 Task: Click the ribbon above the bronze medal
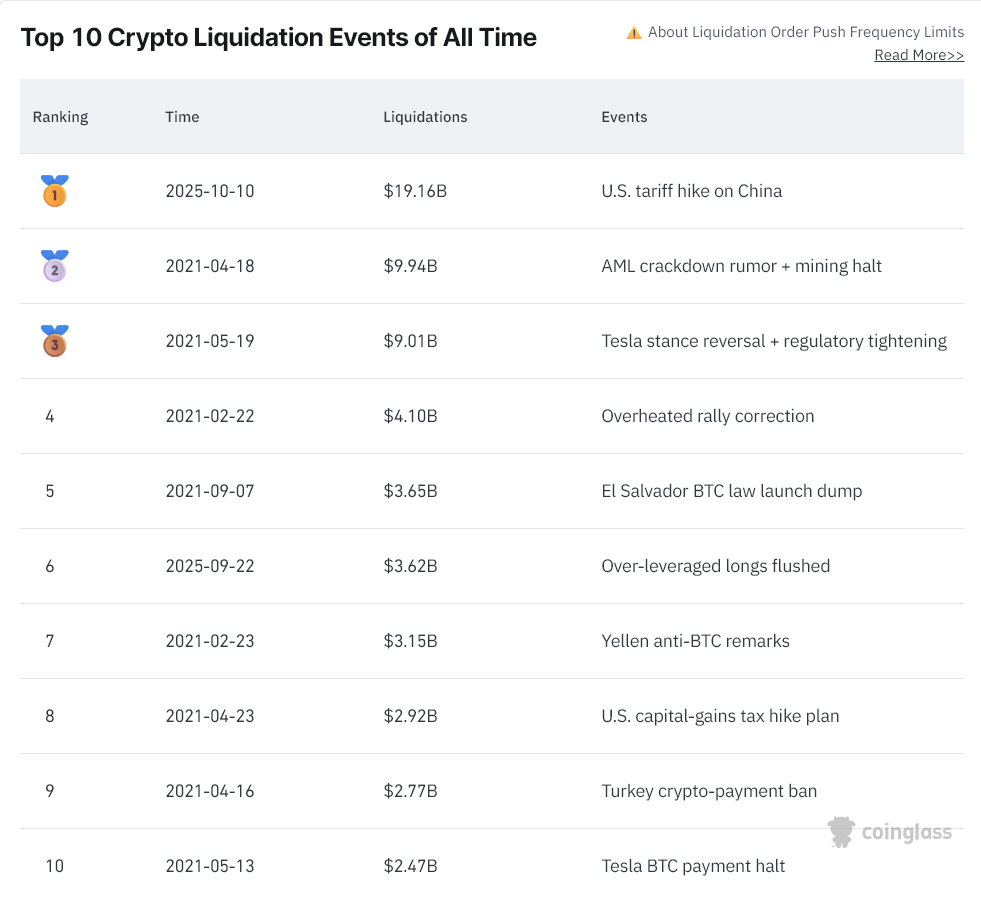point(54,330)
